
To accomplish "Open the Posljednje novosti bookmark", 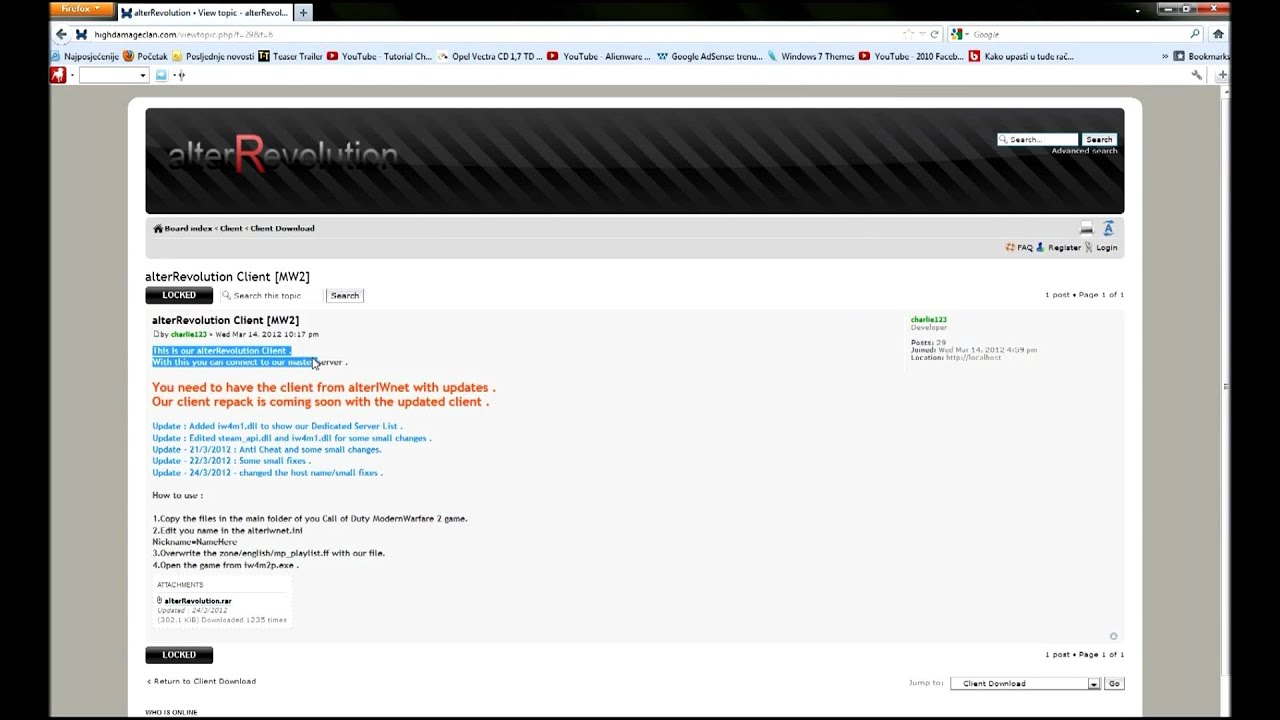I will (213, 56).
